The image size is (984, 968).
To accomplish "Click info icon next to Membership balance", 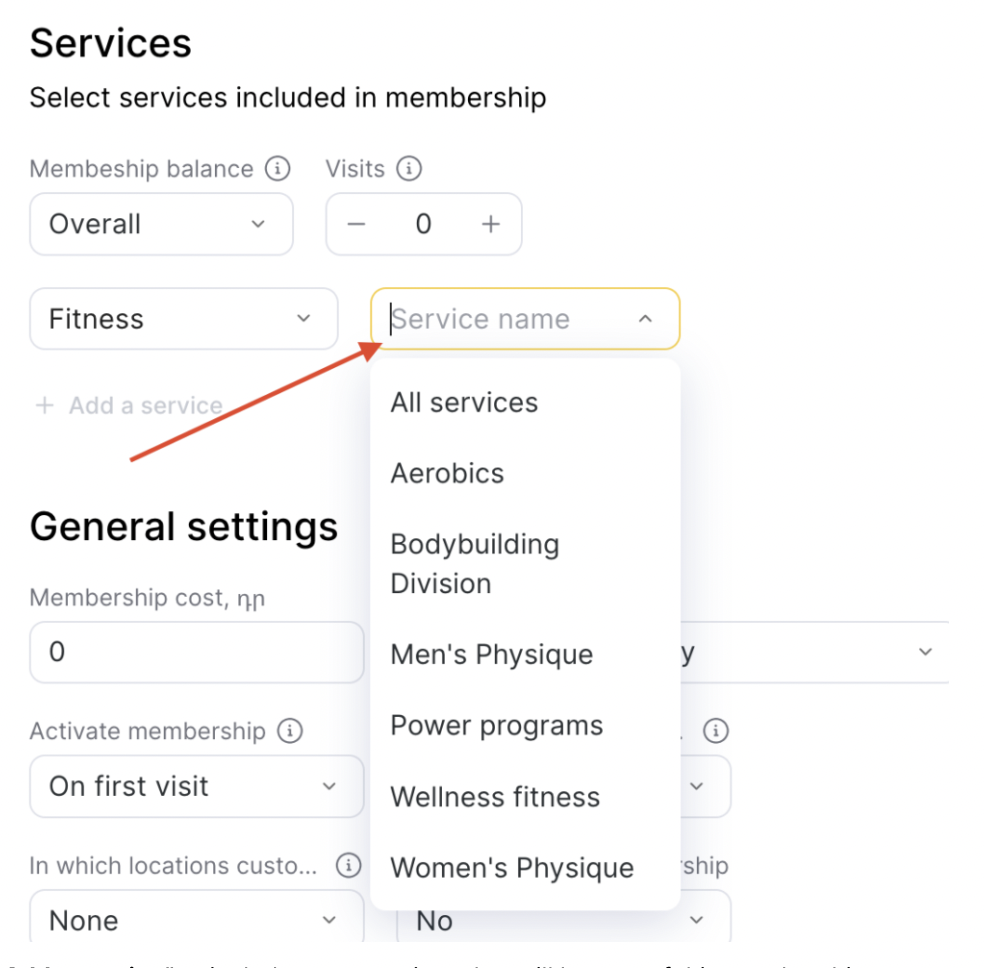I will pos(277,169).
